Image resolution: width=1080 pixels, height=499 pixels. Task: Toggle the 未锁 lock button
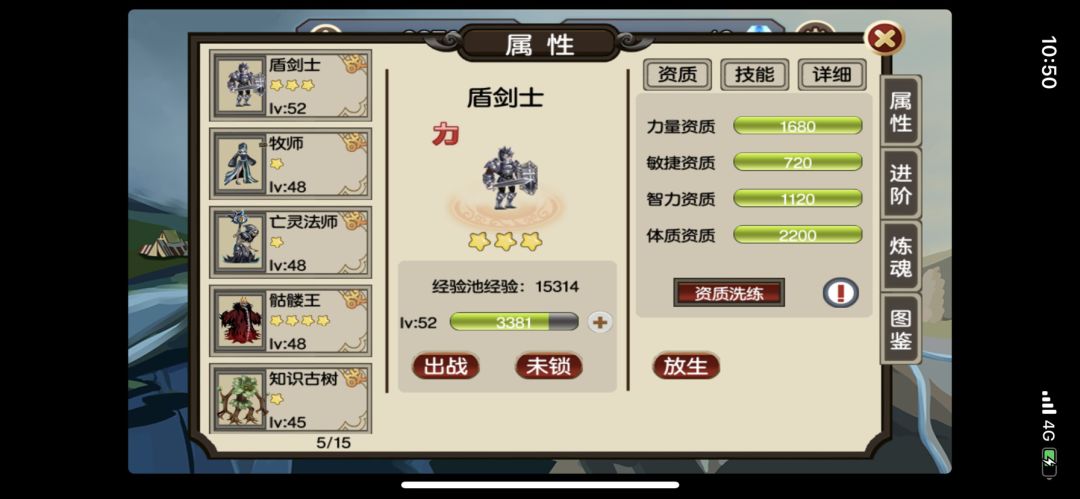click(548, 367)
